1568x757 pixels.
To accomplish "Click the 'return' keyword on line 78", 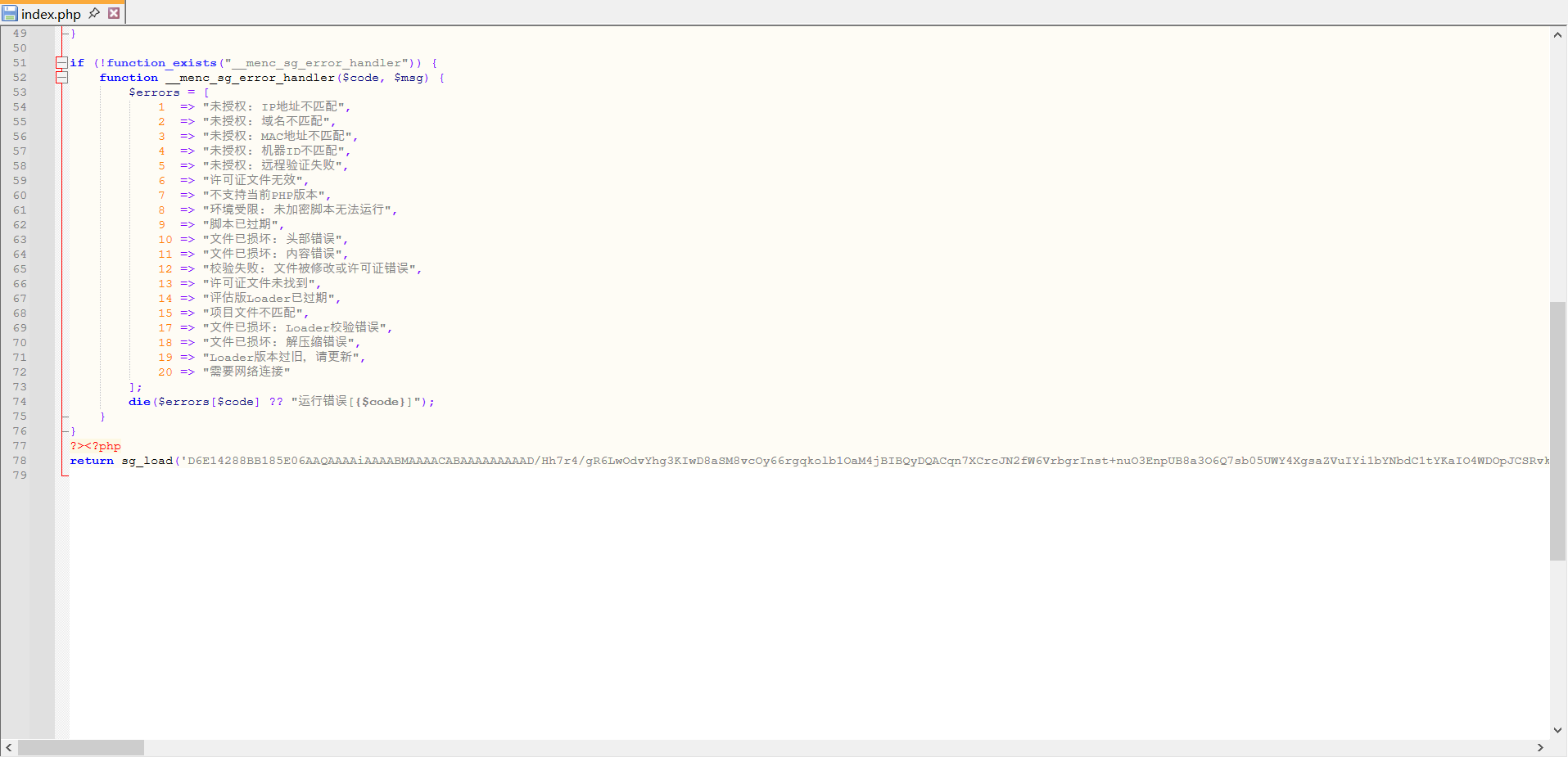I will click(x=92, y=461).
